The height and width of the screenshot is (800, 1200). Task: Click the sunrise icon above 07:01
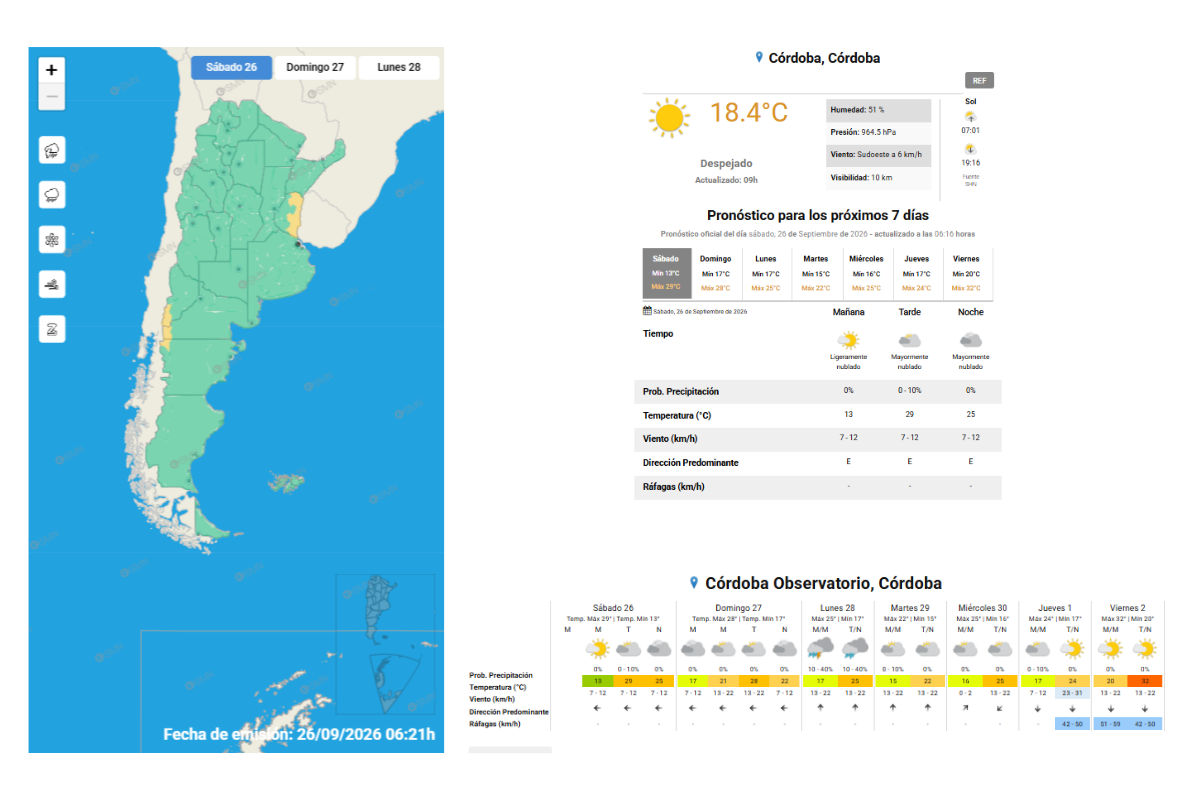tap(970, 117)
